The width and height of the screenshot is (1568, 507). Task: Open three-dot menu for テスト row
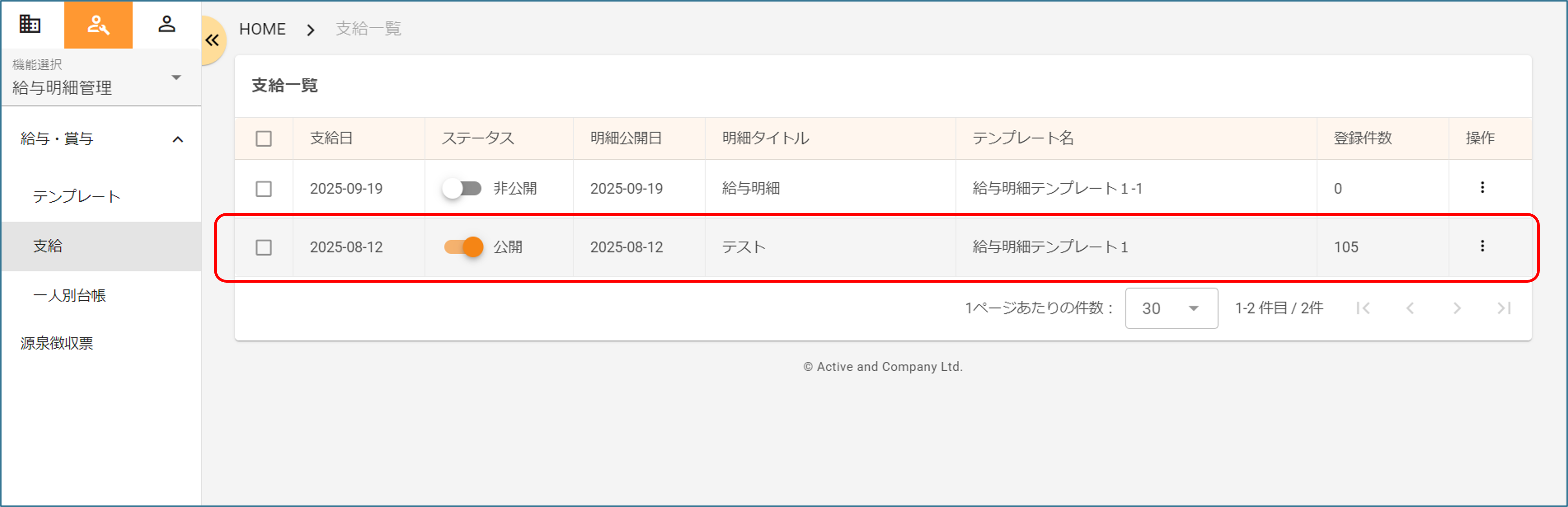pos(1482,246)
